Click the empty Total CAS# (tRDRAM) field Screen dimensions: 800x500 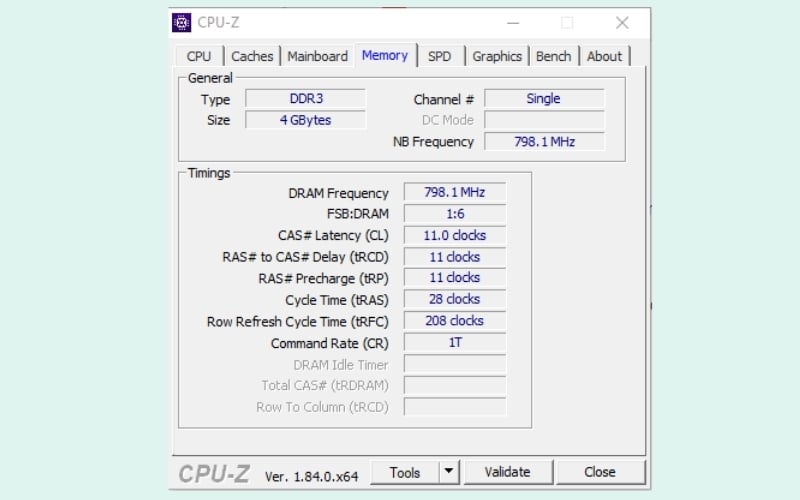tap(455, 385)
